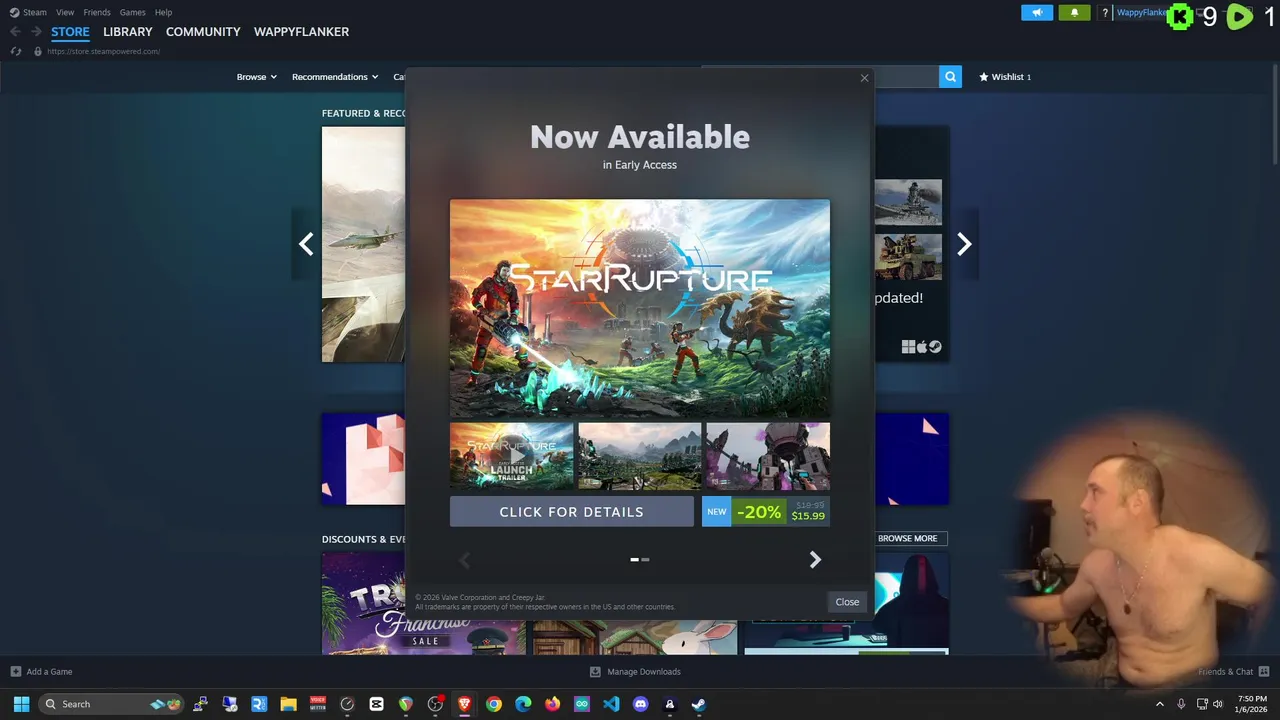Click the CLICK FOR DETAILS button
The image size is (1280, 720).
571,512
